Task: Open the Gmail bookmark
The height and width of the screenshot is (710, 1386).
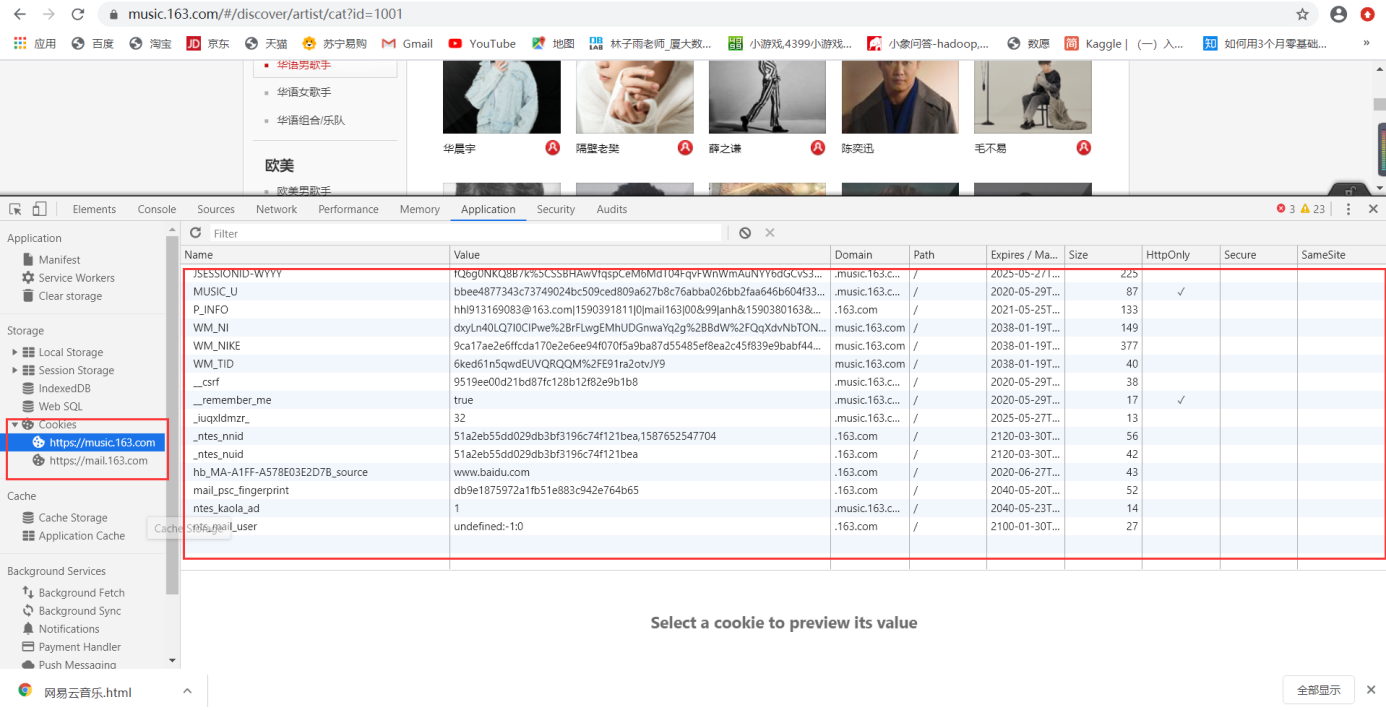Action: point(407,43)
